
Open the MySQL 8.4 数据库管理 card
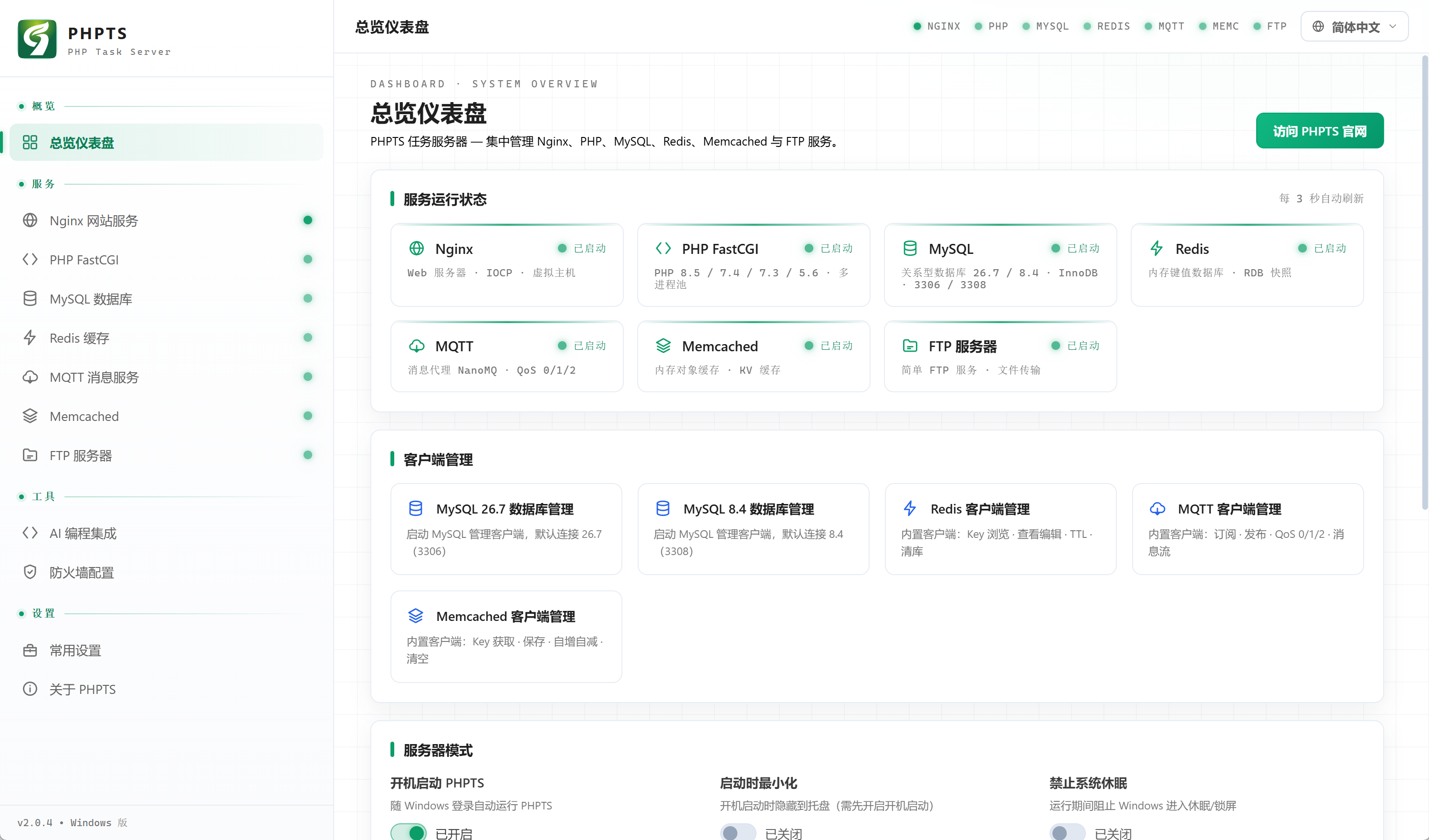click(753, 529)
